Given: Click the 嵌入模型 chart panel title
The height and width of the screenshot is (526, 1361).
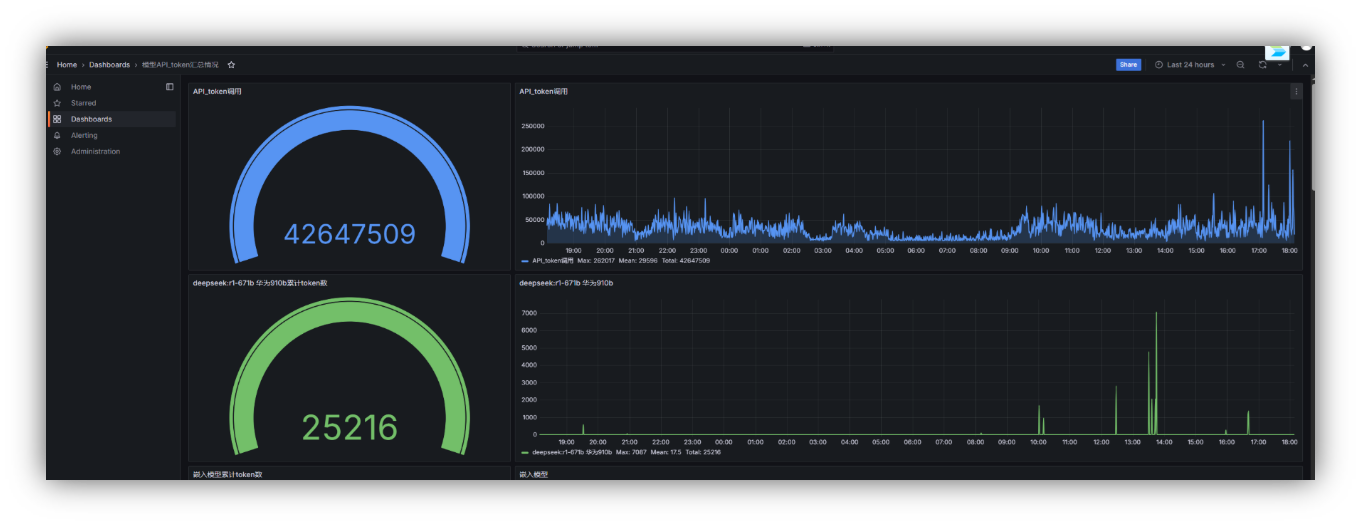Looking at the screenshot, I should (533, 474).
